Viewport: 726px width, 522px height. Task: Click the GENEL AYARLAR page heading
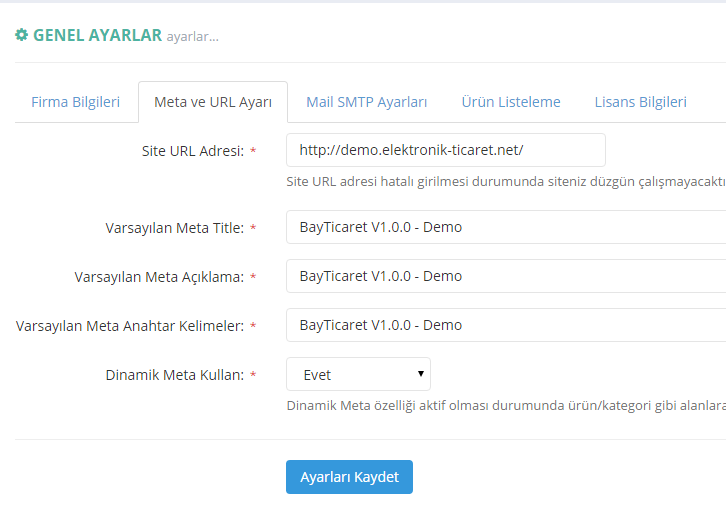pyautogui.click(x=97, y=35)
